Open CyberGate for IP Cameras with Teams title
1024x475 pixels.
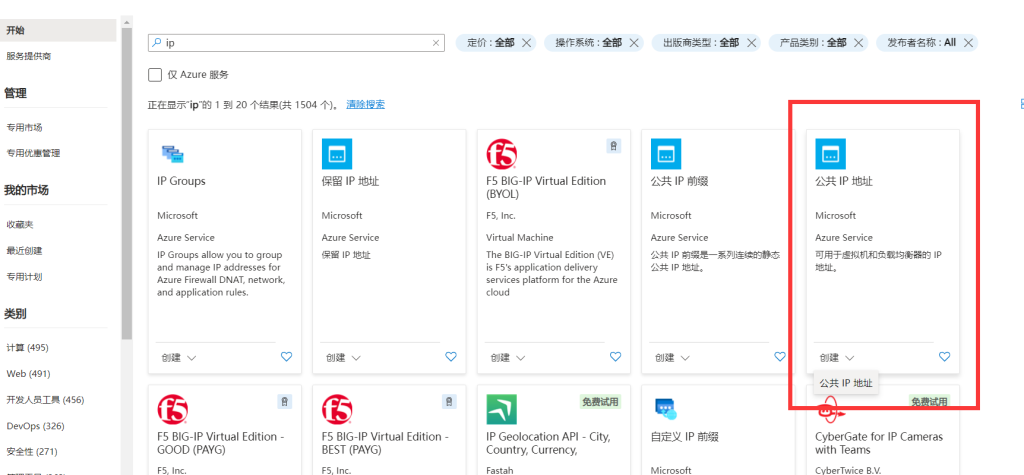[879, 443]
